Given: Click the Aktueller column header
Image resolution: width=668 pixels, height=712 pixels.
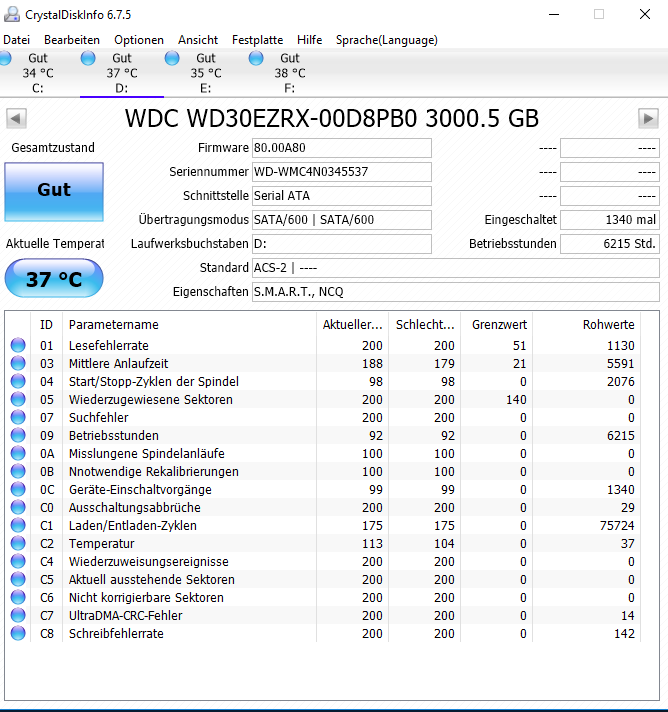Looking at the screenshot, I should 352,325.
